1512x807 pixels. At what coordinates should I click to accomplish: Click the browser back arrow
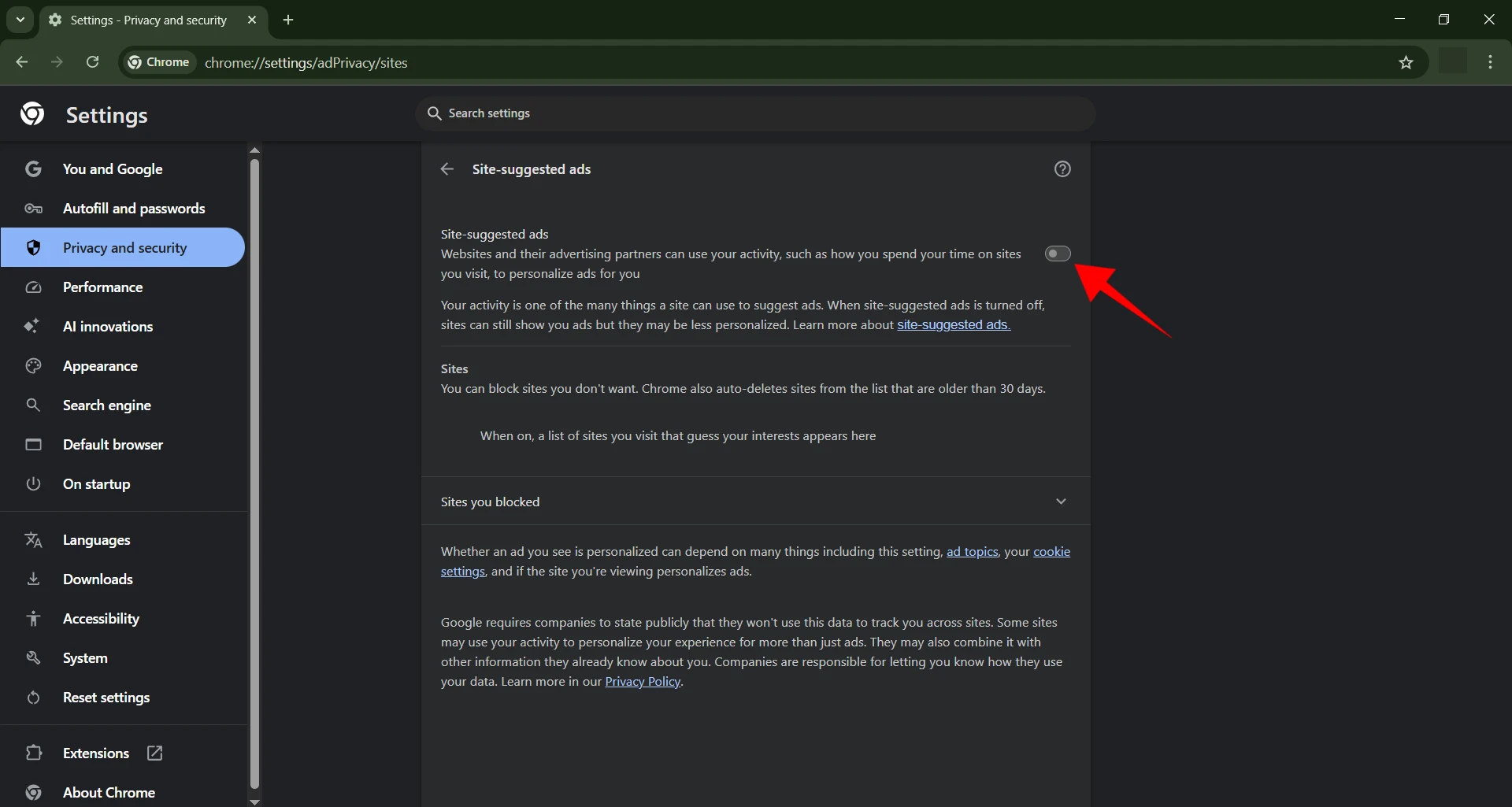(x=21, y=62)
